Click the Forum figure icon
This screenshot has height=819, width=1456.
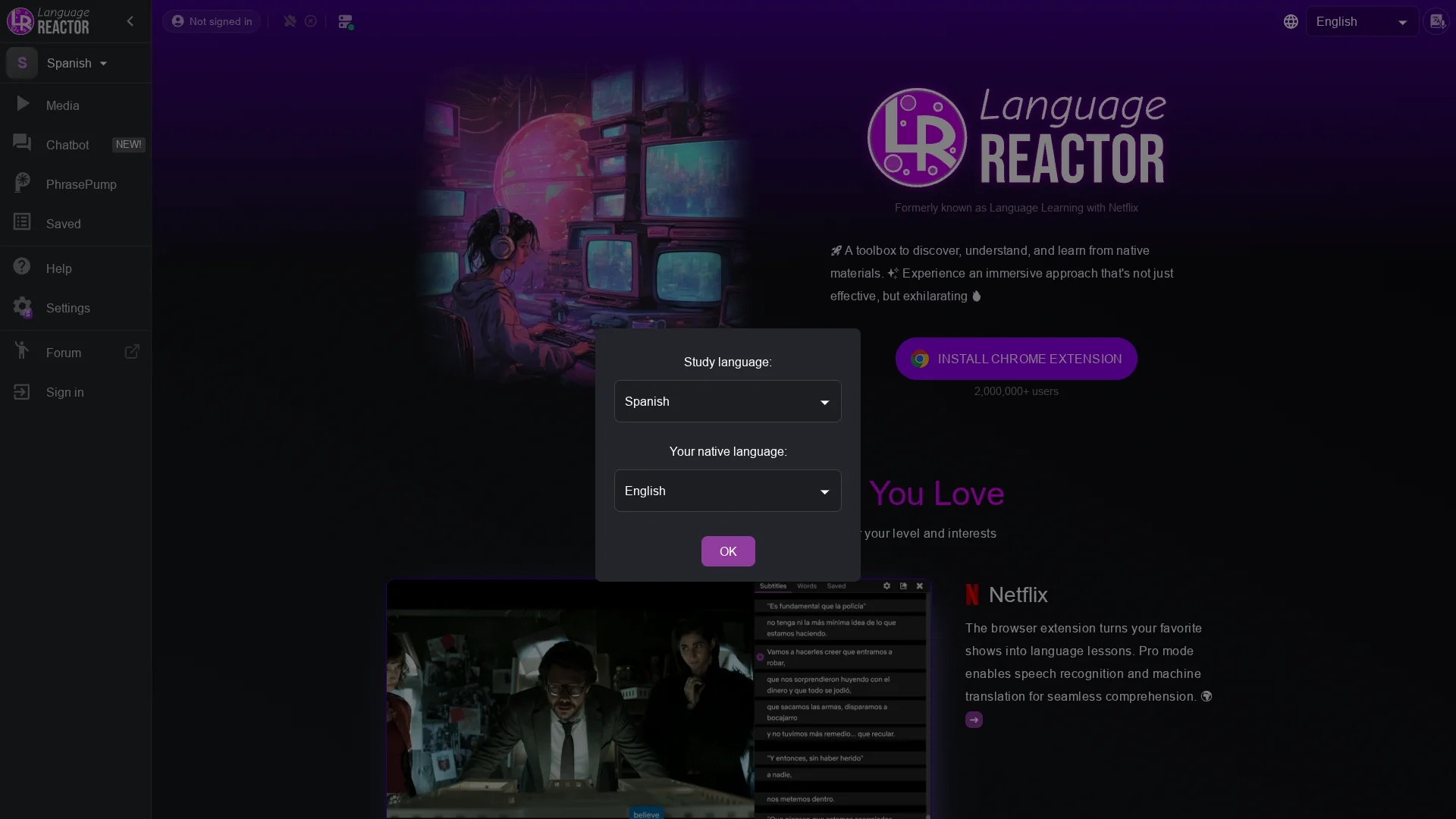[x=22, y=350]
